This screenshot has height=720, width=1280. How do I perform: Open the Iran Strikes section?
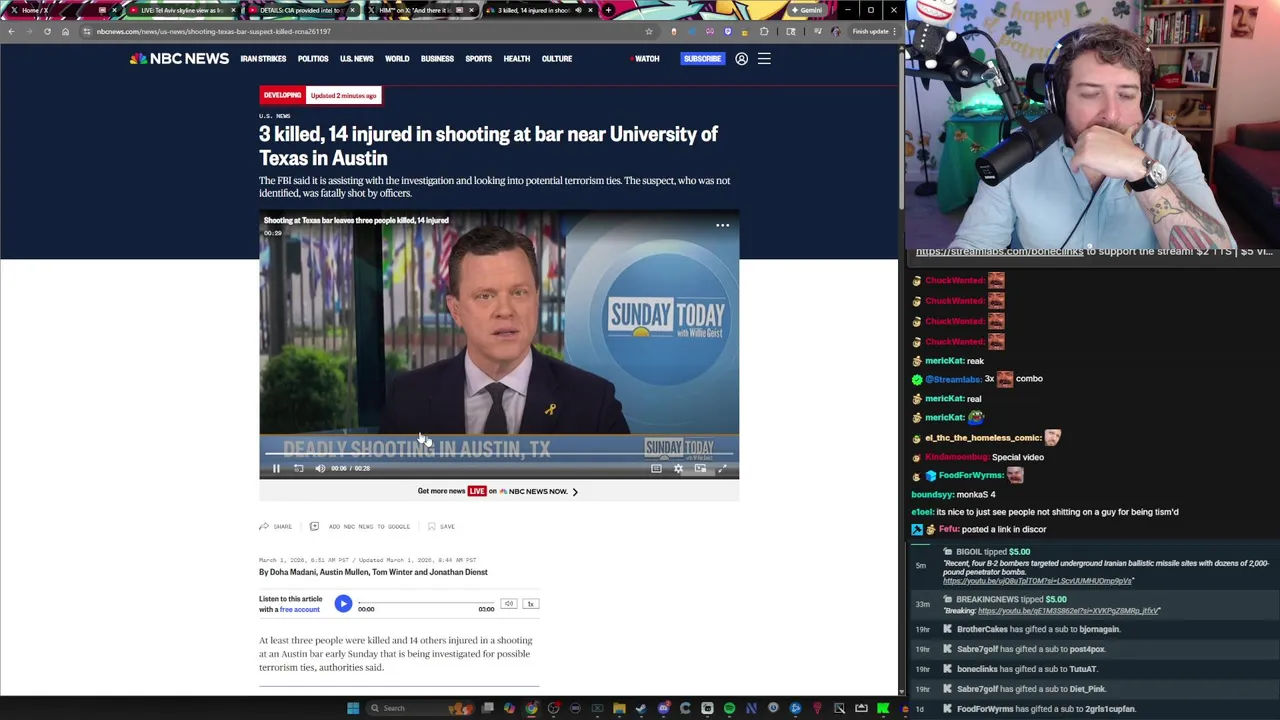point(263,59)
